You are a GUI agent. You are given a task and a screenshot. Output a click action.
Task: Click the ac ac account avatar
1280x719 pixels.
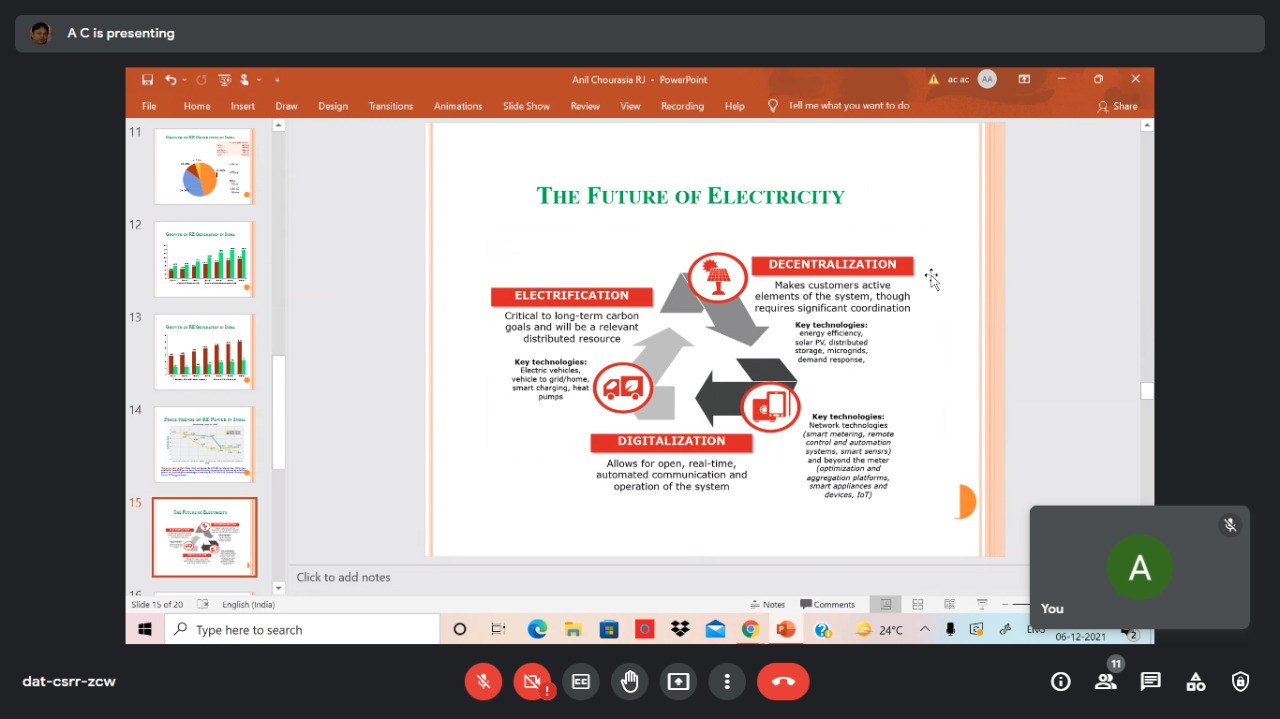[987, 79]
